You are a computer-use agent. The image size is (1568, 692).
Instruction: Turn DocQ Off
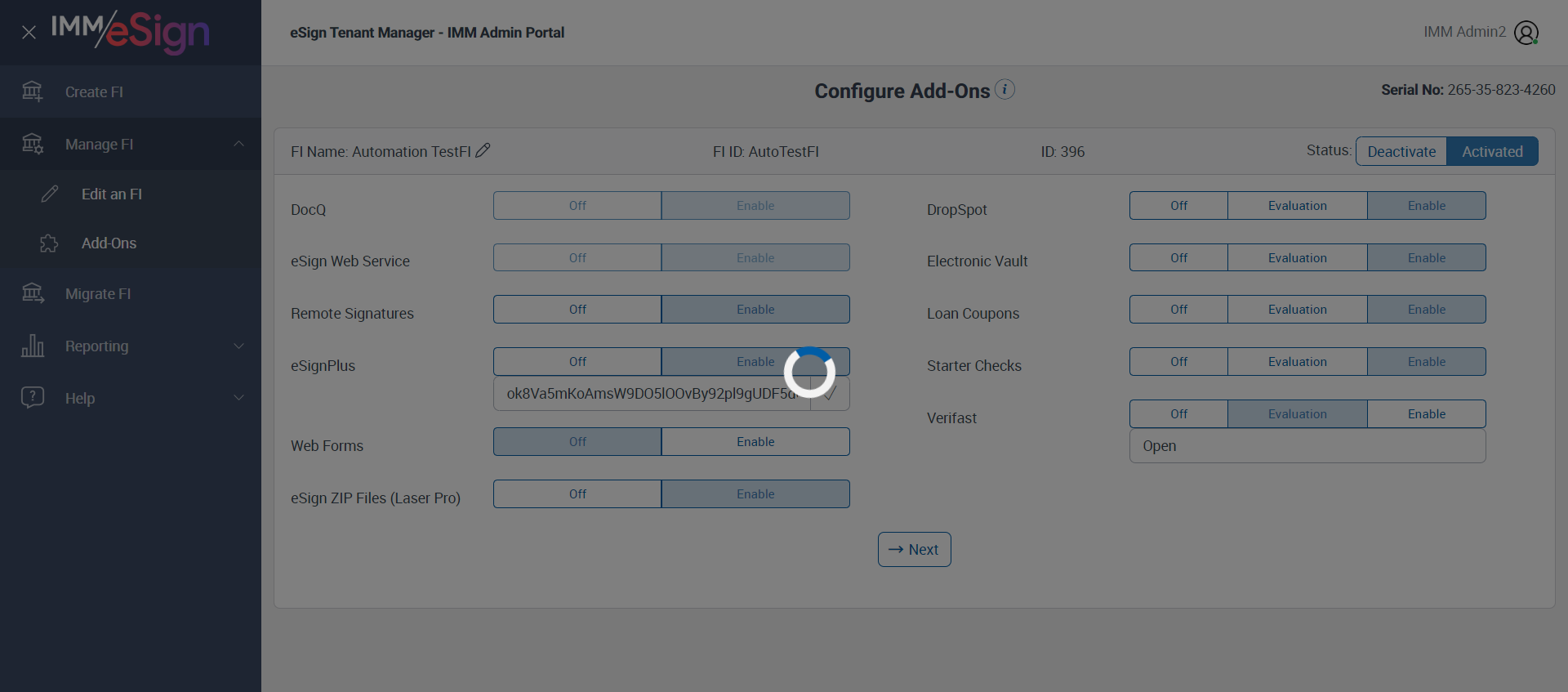pyautogui.click(x=577, y=206)
